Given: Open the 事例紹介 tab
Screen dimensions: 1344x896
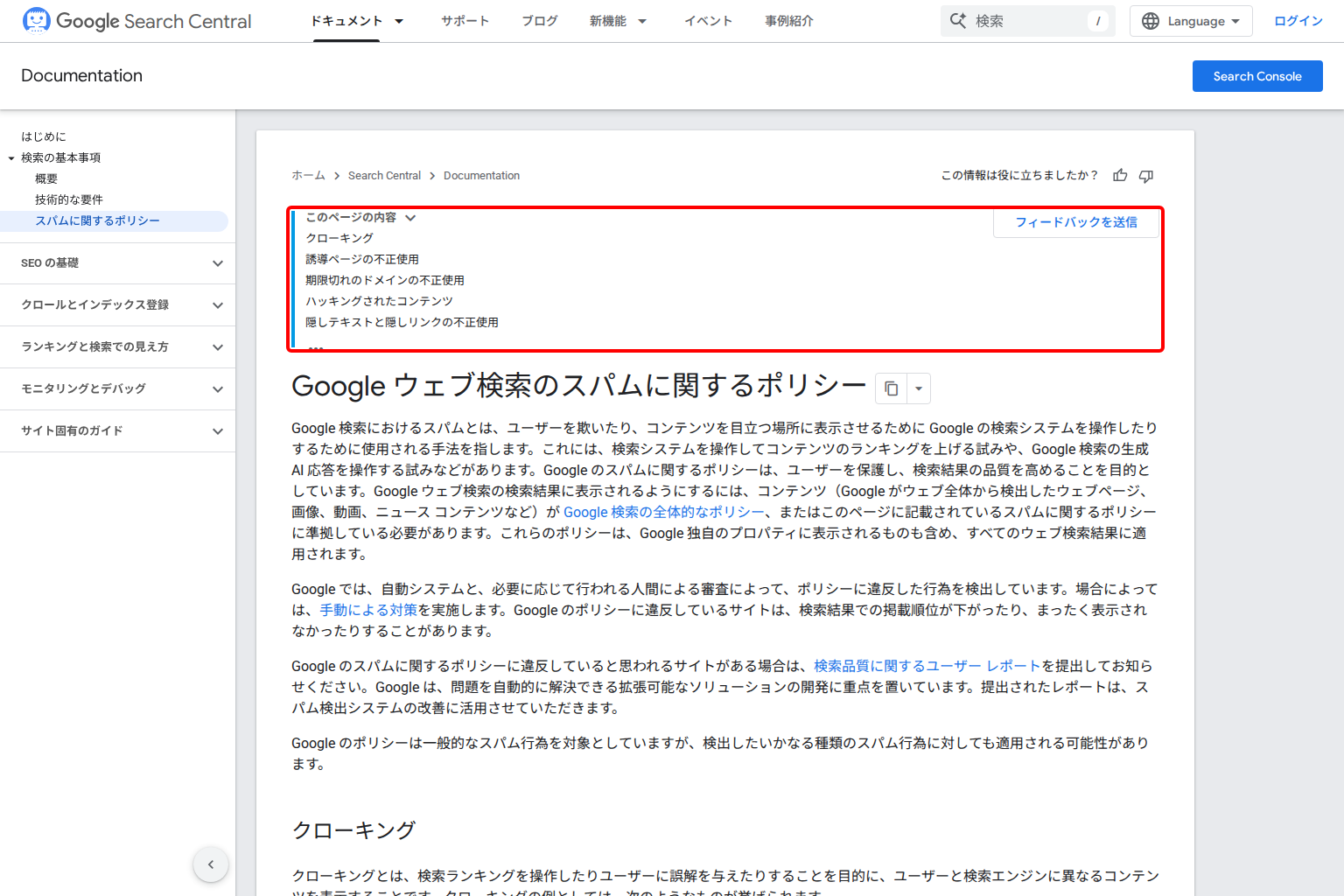Looking at the screenshot, I should [788, 21].
